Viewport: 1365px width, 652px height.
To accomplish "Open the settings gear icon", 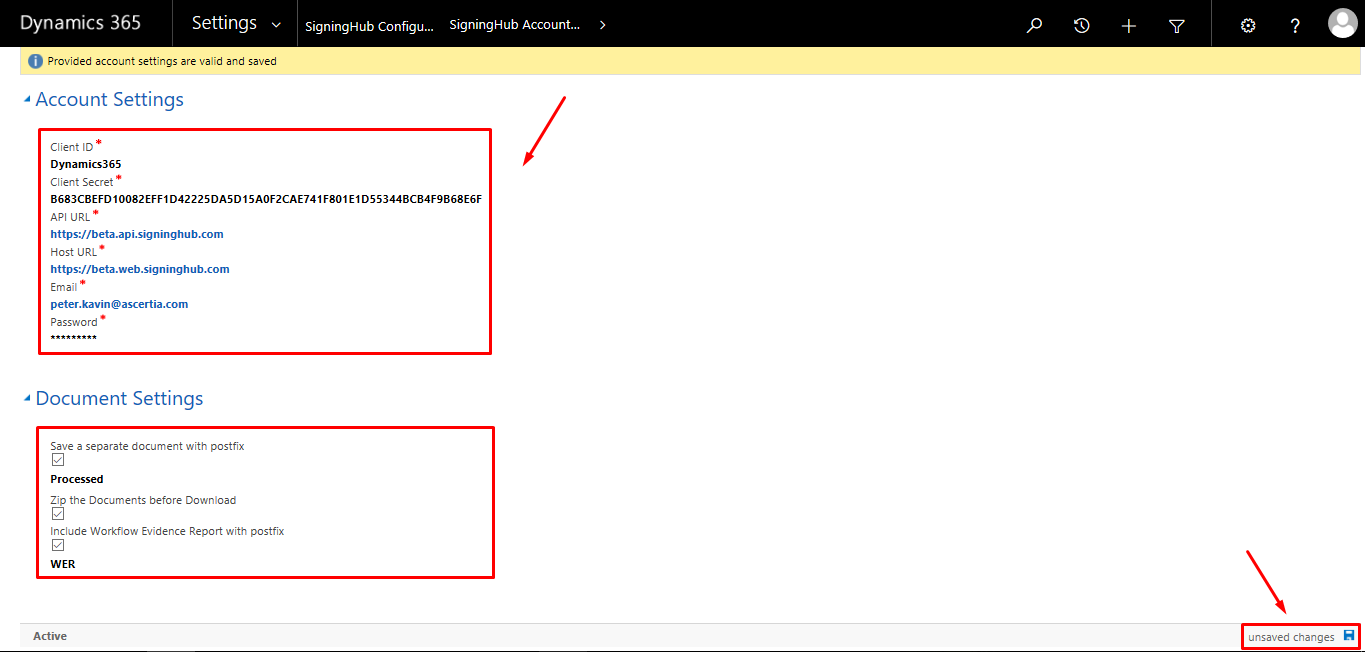I will click(1247, 25).
